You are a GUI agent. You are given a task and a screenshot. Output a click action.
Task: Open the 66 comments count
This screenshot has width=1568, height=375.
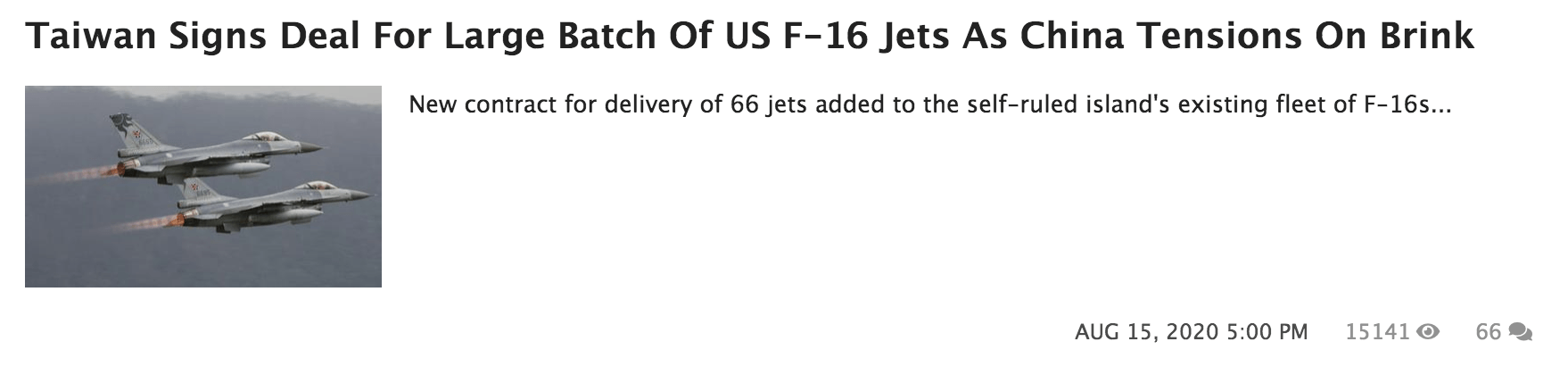click(x=1488, y=332)
